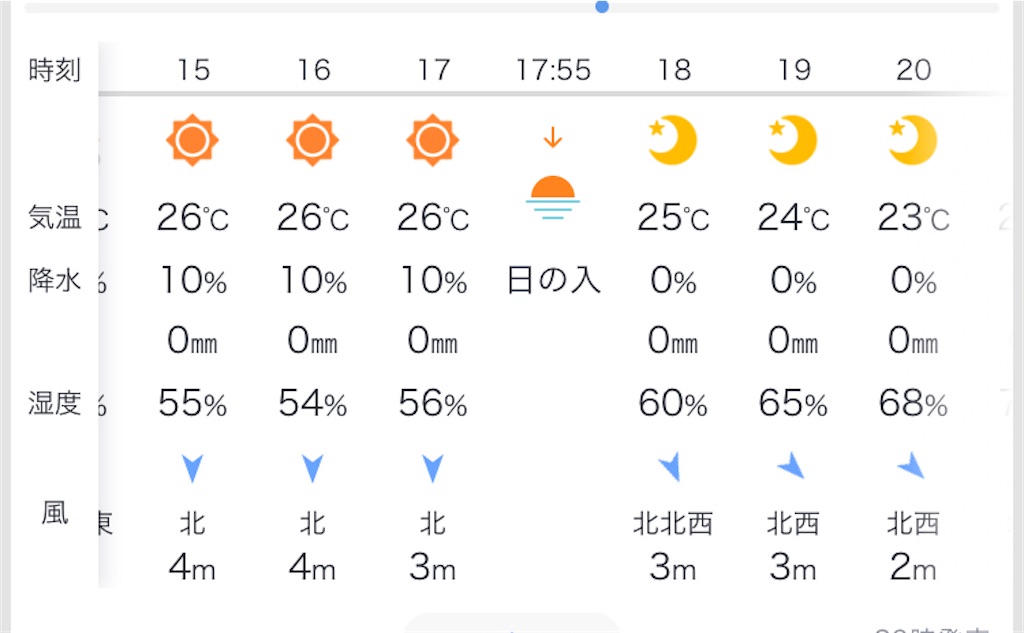1024x633 pixels.
Task: Click the moon icon for 19 o'clock
Action: (x=792, y=140)
